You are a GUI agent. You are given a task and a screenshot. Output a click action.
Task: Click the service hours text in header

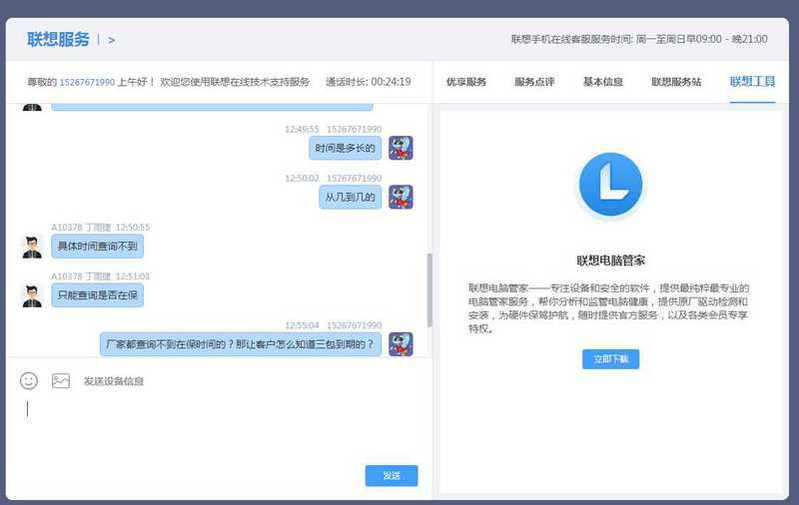(x=639, y=39)
